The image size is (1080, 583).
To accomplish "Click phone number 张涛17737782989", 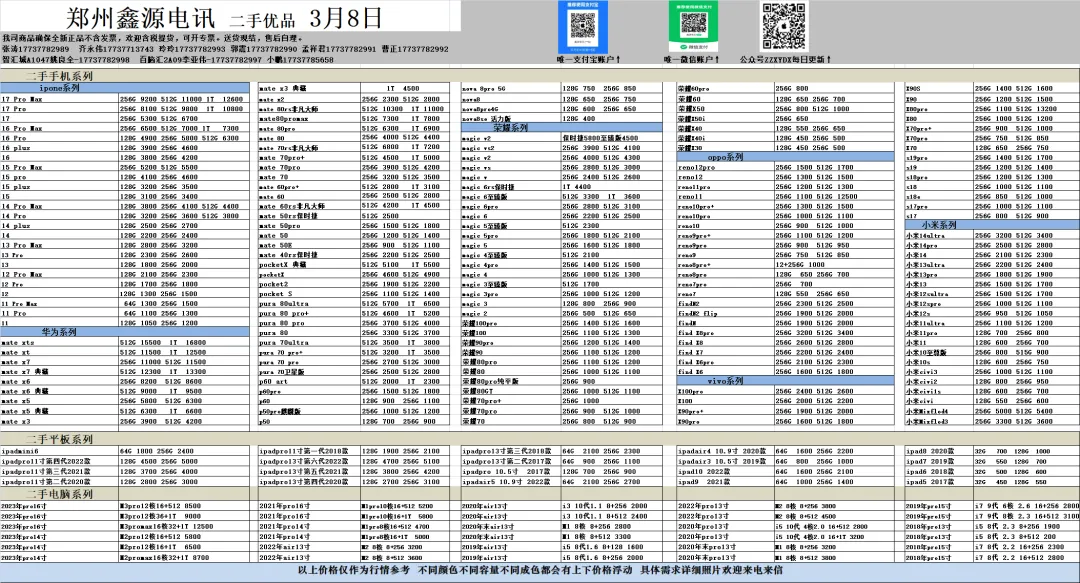I will pyautogui.click(x=36, y=50).
